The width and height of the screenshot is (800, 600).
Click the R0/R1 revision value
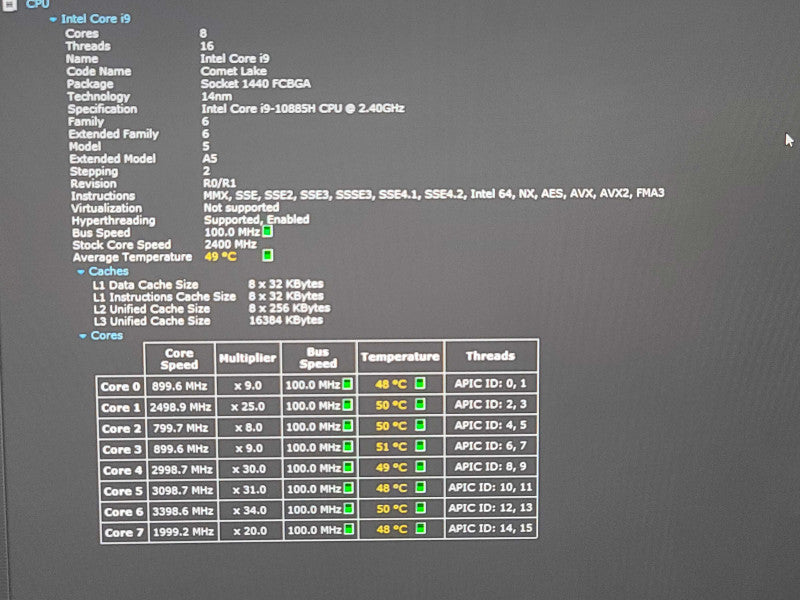[x=219, y=183]
